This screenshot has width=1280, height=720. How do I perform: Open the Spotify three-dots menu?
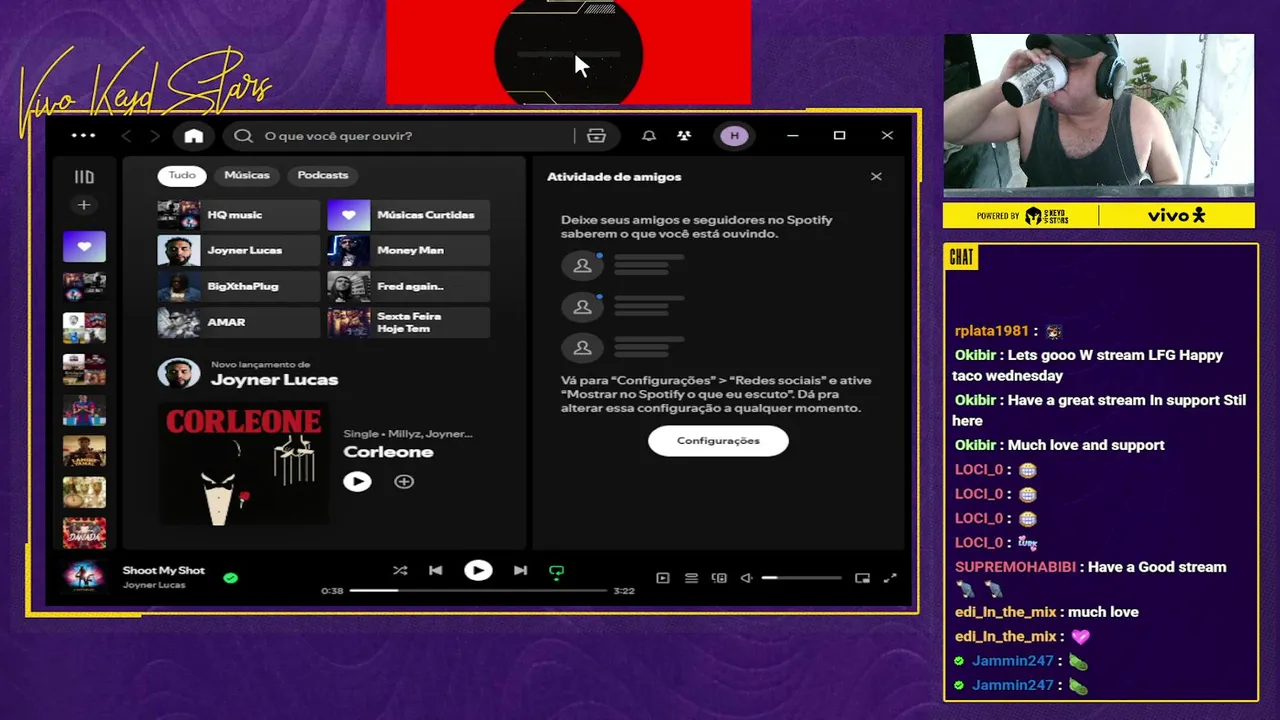point(83,136)
